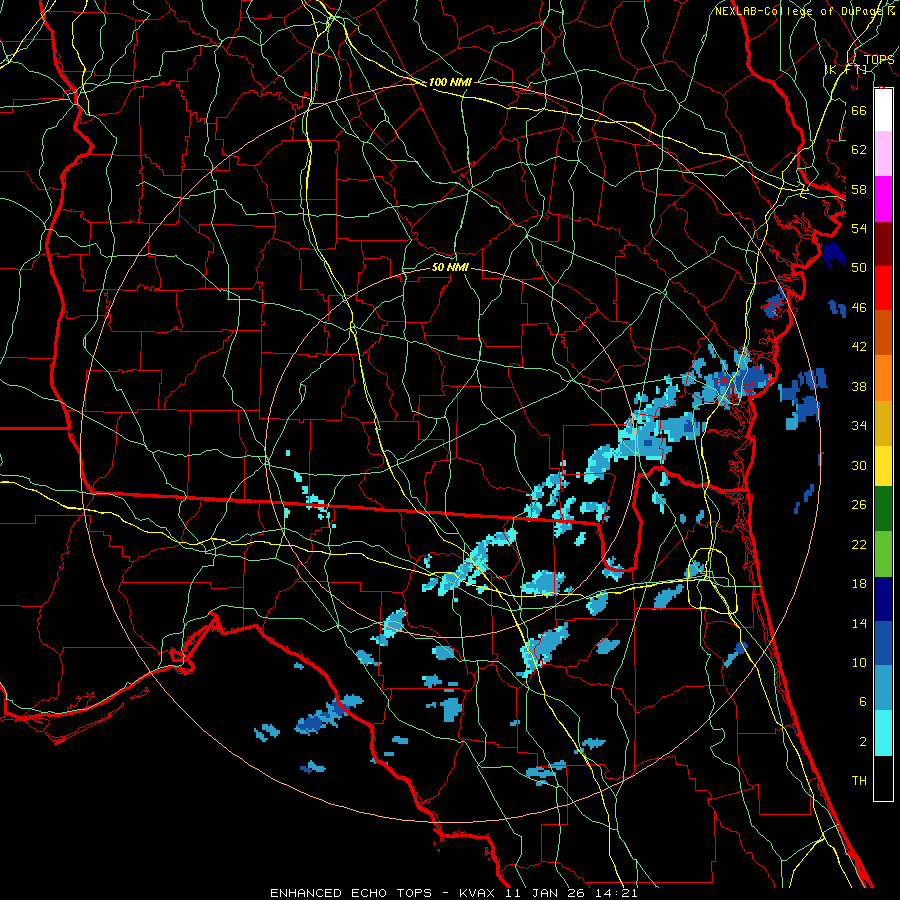Click the legend value 42

click(859, 347)
